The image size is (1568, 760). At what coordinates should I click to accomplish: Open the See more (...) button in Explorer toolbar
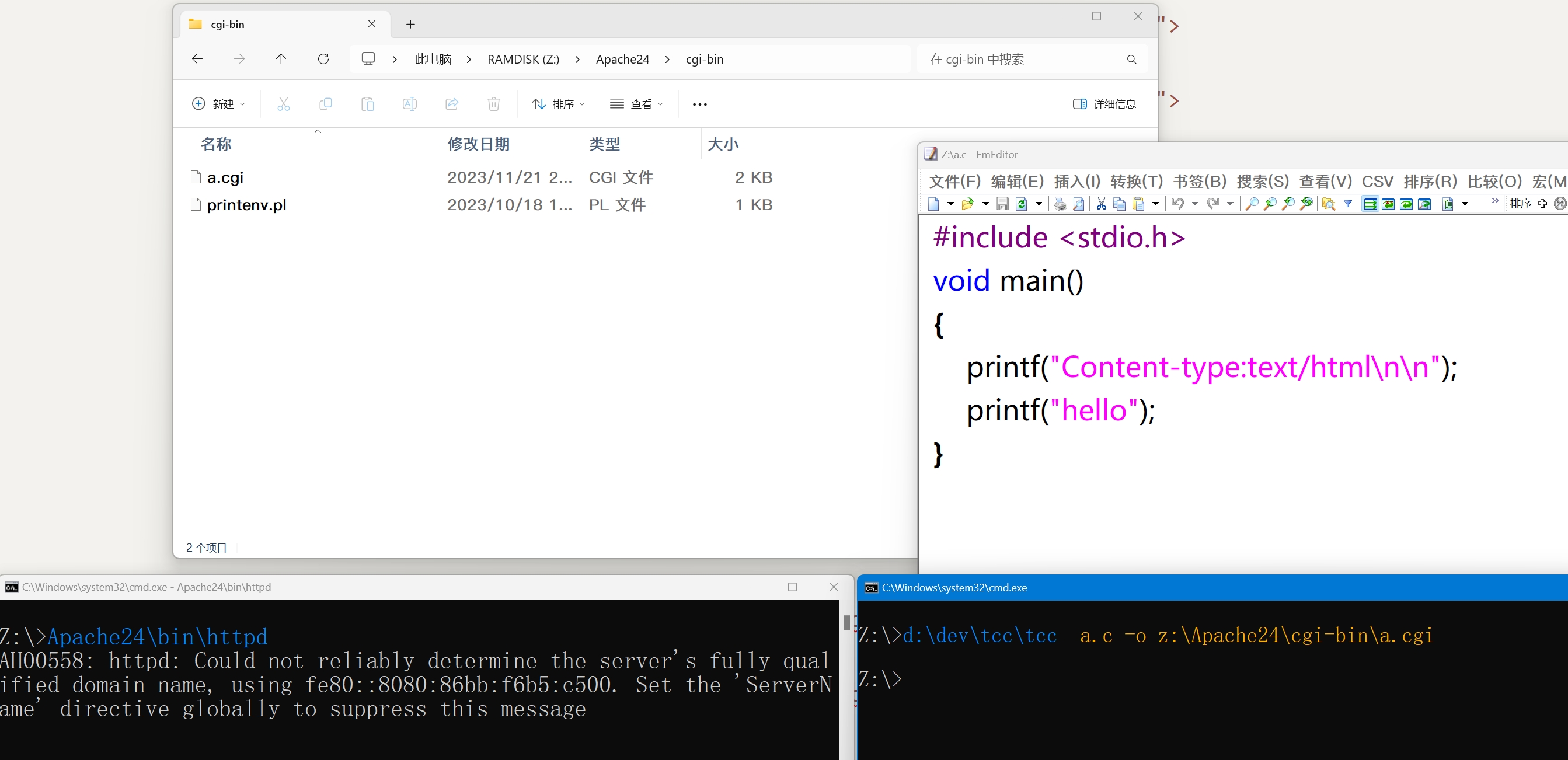coord(700,104)
